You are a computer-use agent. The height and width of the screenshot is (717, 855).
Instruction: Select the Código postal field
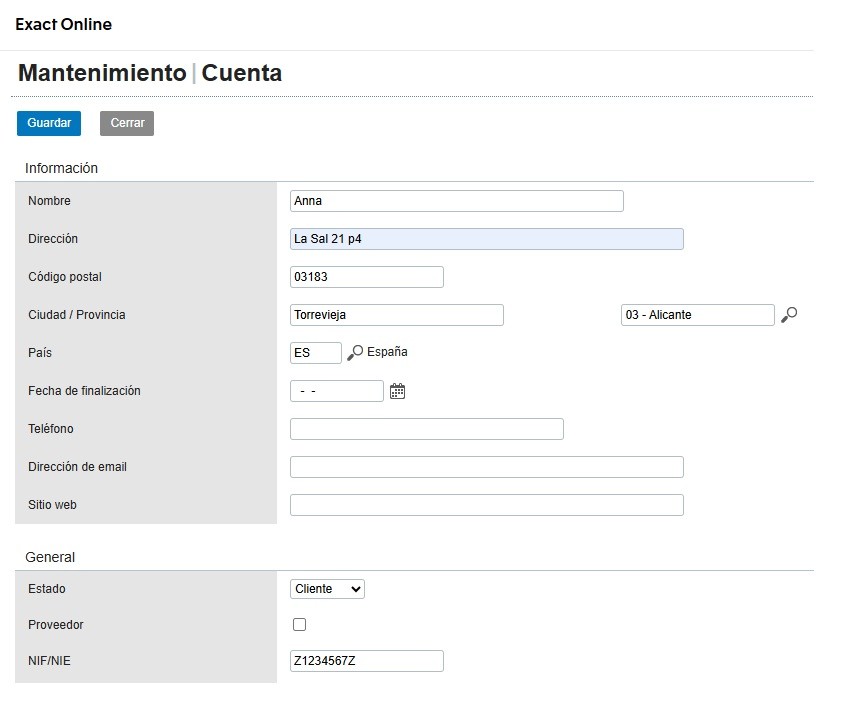click(x=366, y=277)
